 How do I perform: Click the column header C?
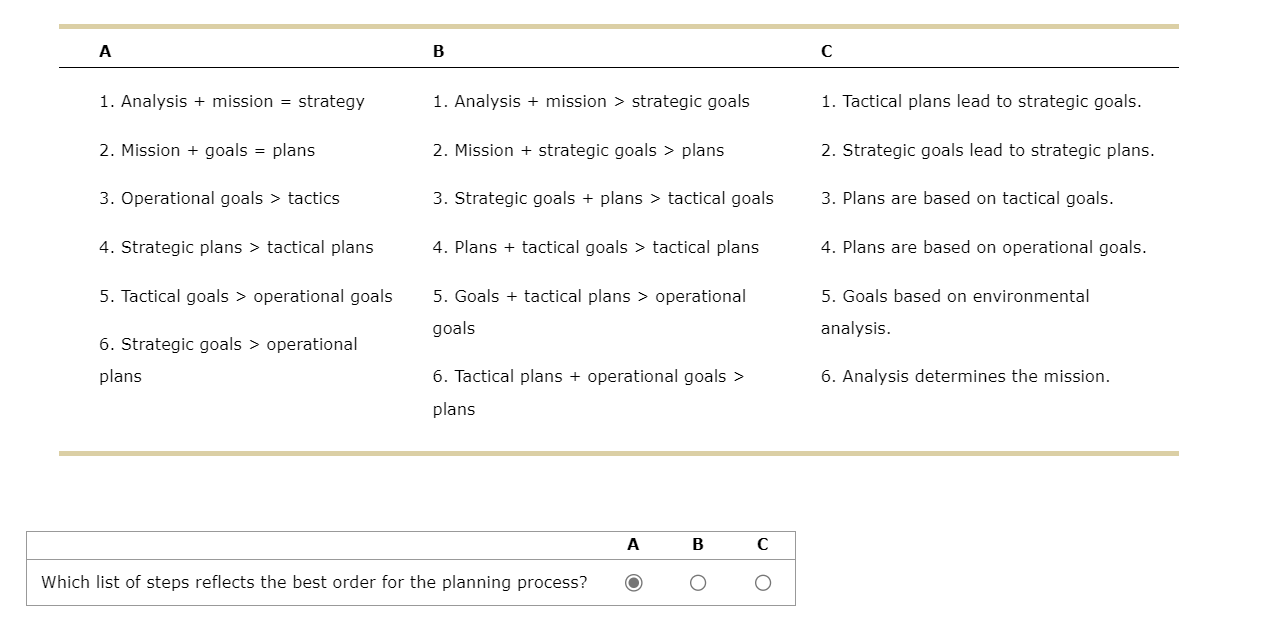(824, 51)
